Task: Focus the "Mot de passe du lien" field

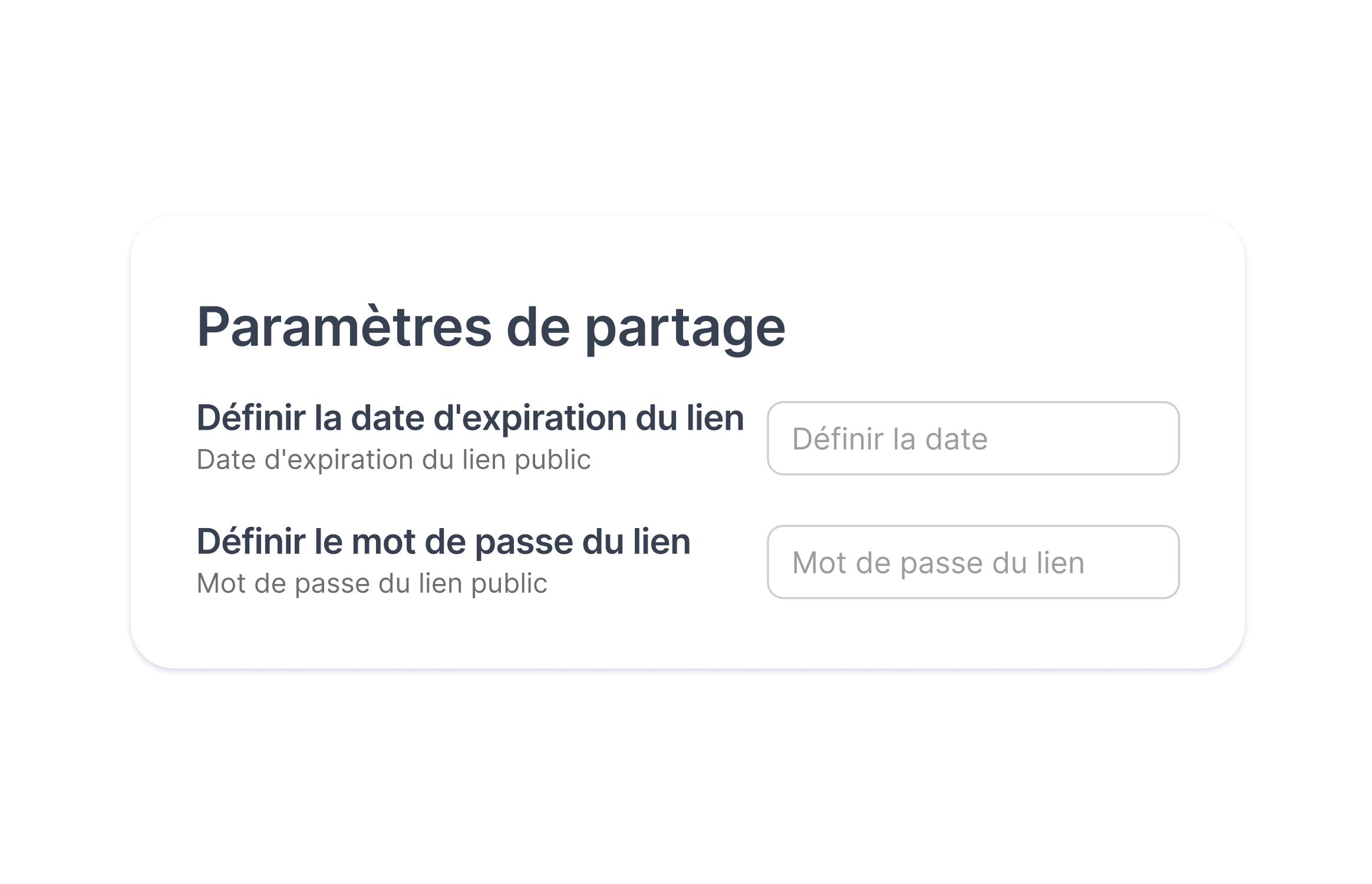Action: 972,562
